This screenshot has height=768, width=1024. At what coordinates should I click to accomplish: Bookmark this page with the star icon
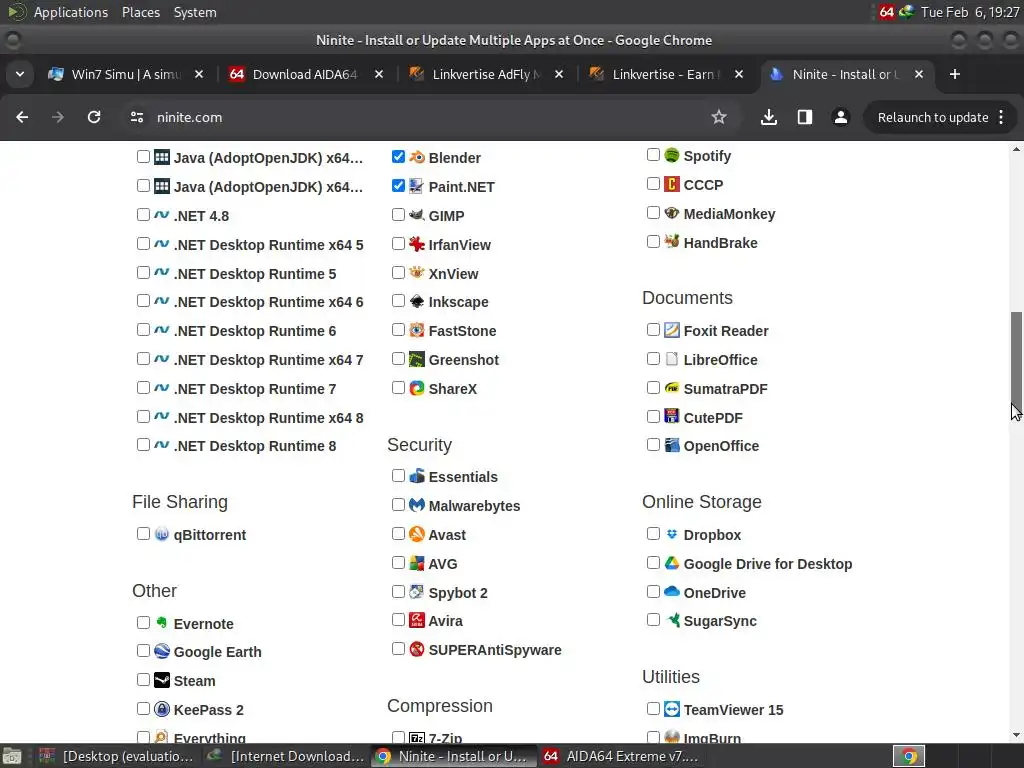719,117
